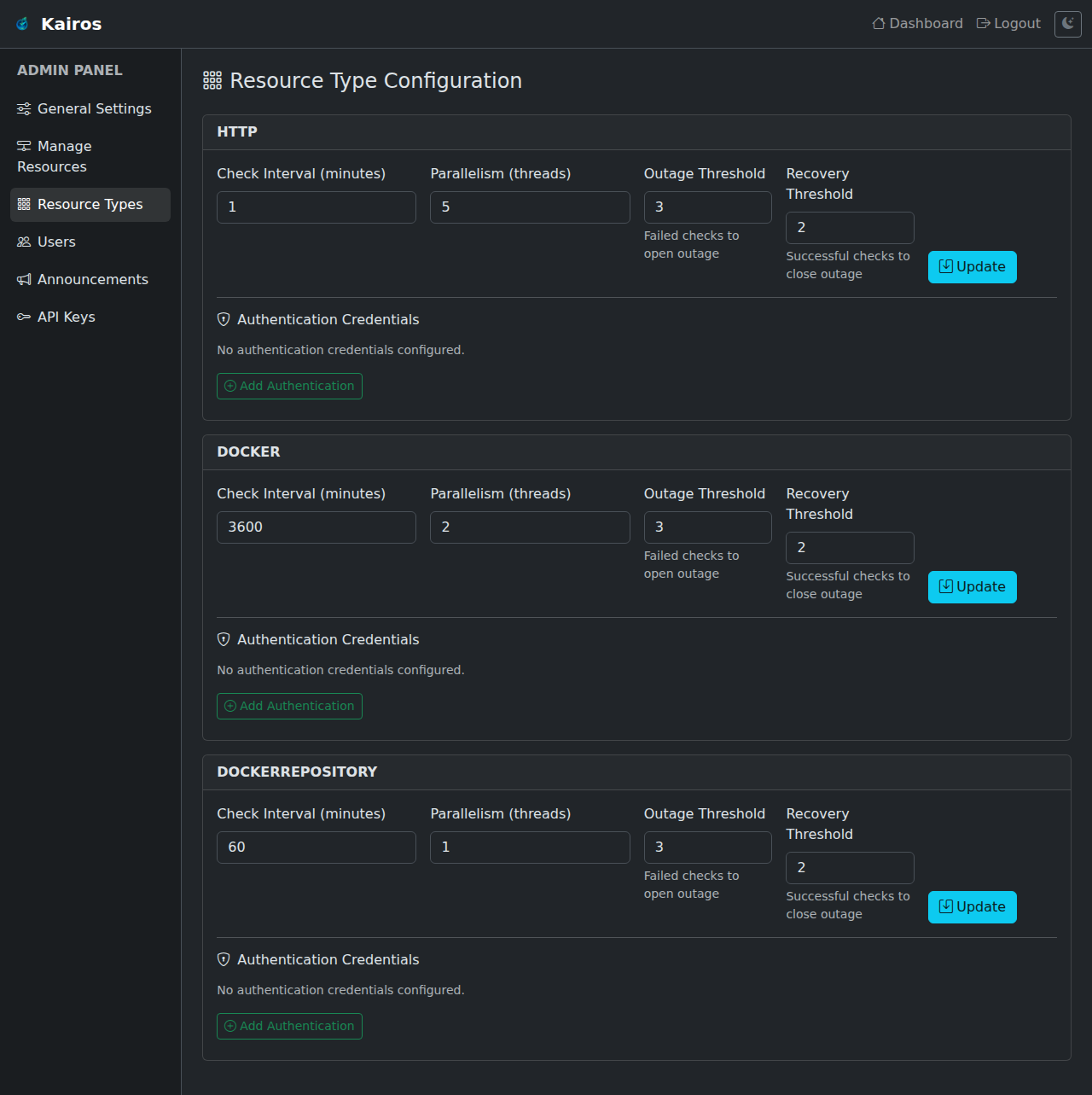1092x1095 pixels.
Task: Open Users admin page
Action: [x=90, y=242]
